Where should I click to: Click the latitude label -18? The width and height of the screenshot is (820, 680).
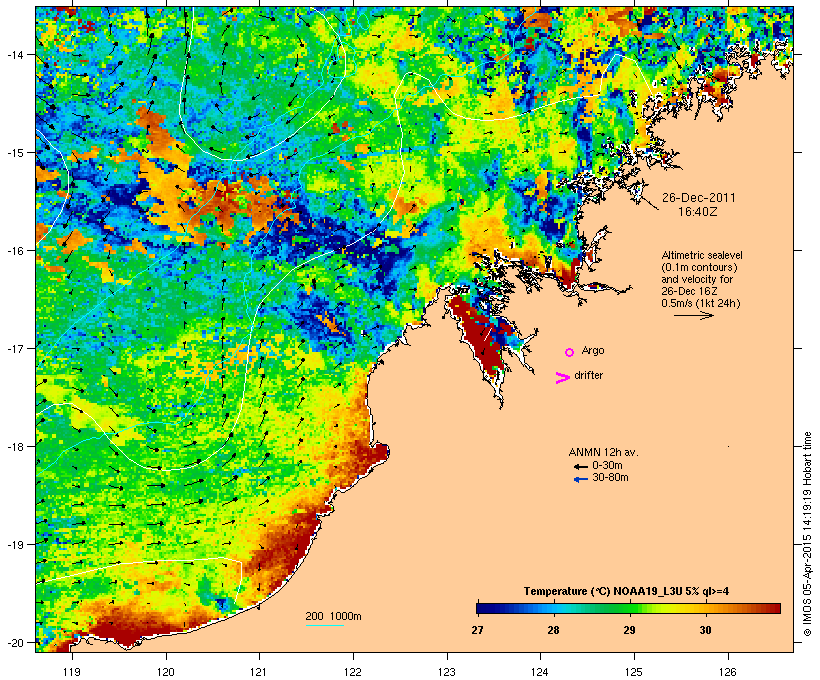(x=14, y=447)
